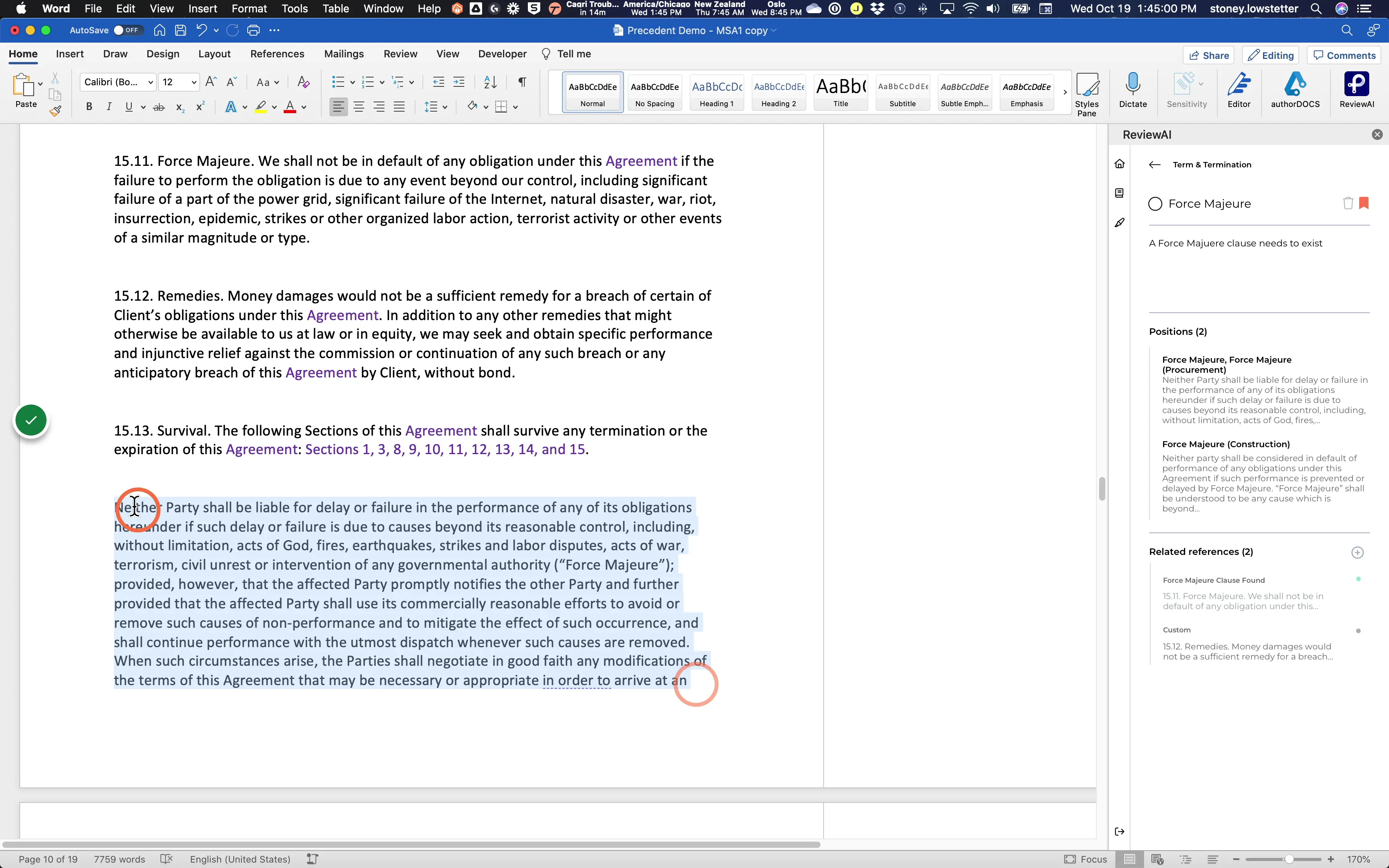Expand the styles gallery arrow
1389x868 pixels.
click(1065, 92)
